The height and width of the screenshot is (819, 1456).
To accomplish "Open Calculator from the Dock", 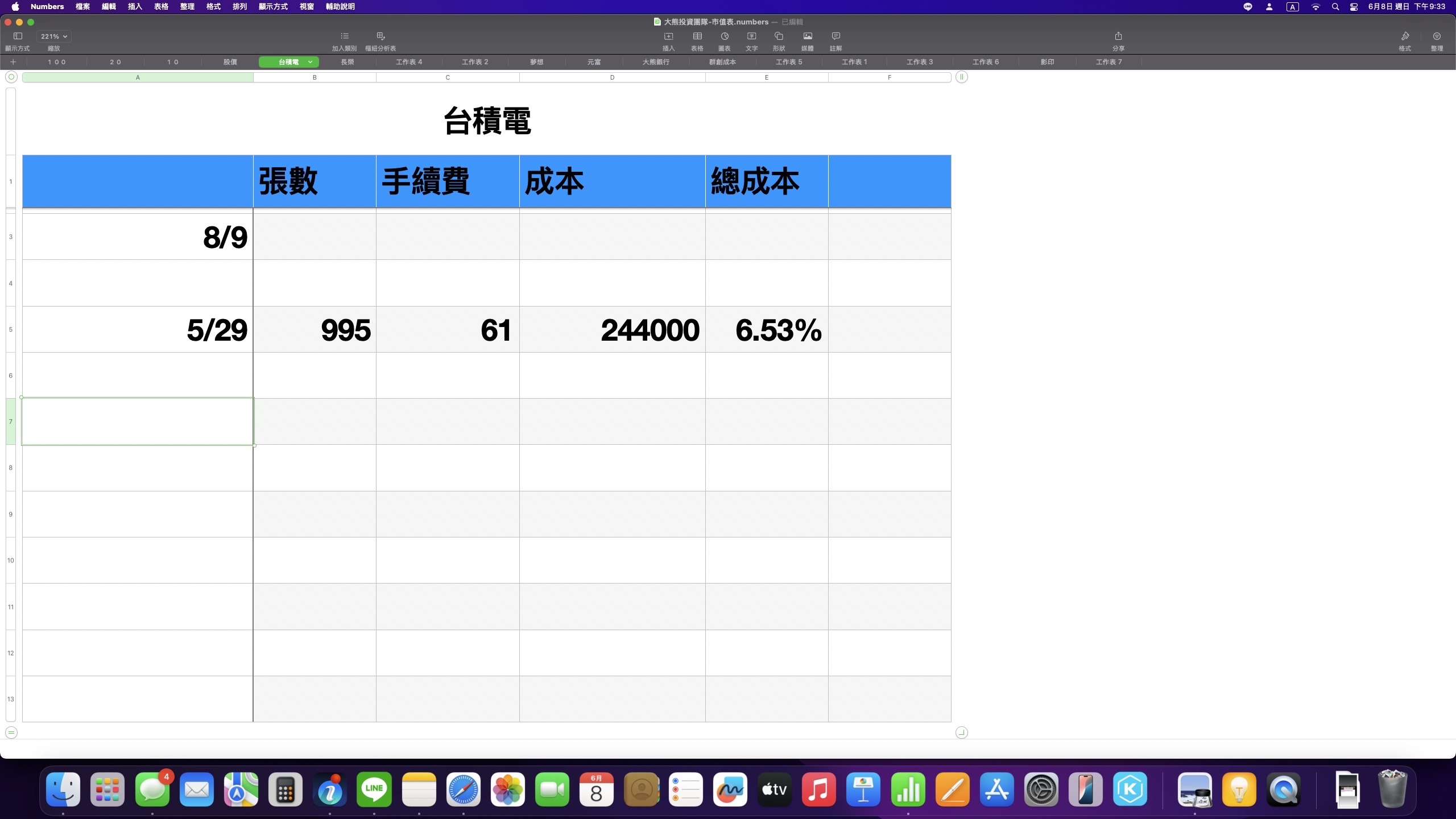I will [286, 789].
